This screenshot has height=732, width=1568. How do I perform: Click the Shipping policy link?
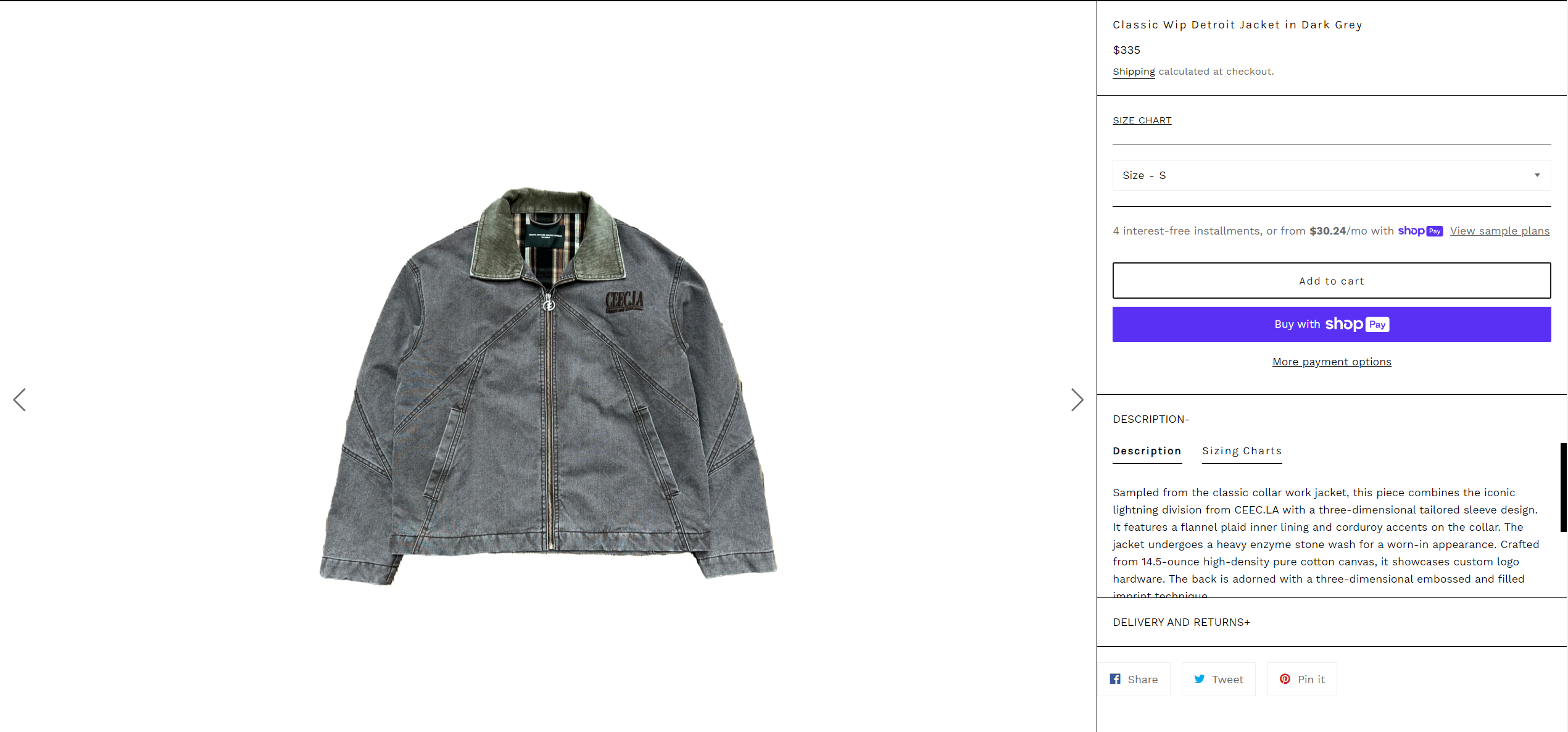(x=1134, y=72)
